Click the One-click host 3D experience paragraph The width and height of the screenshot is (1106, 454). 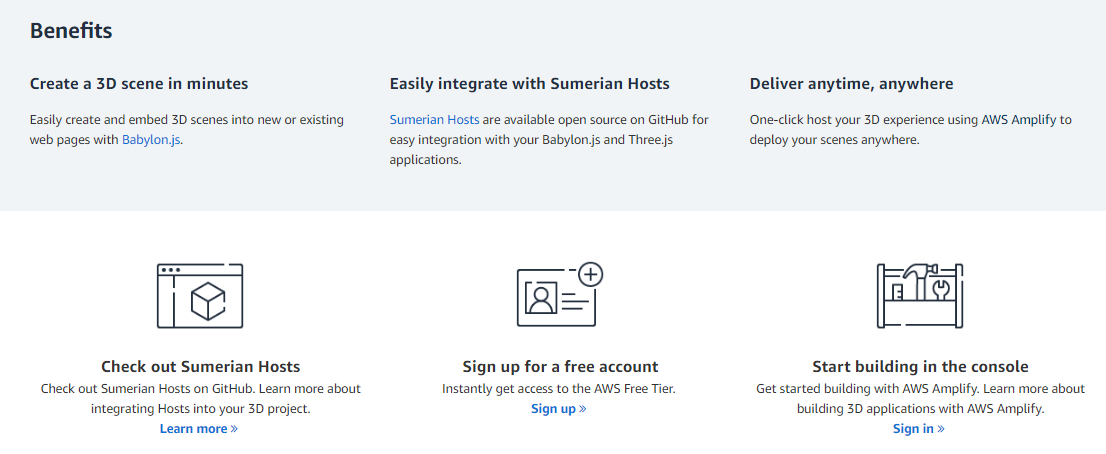(x=910, y=130)
